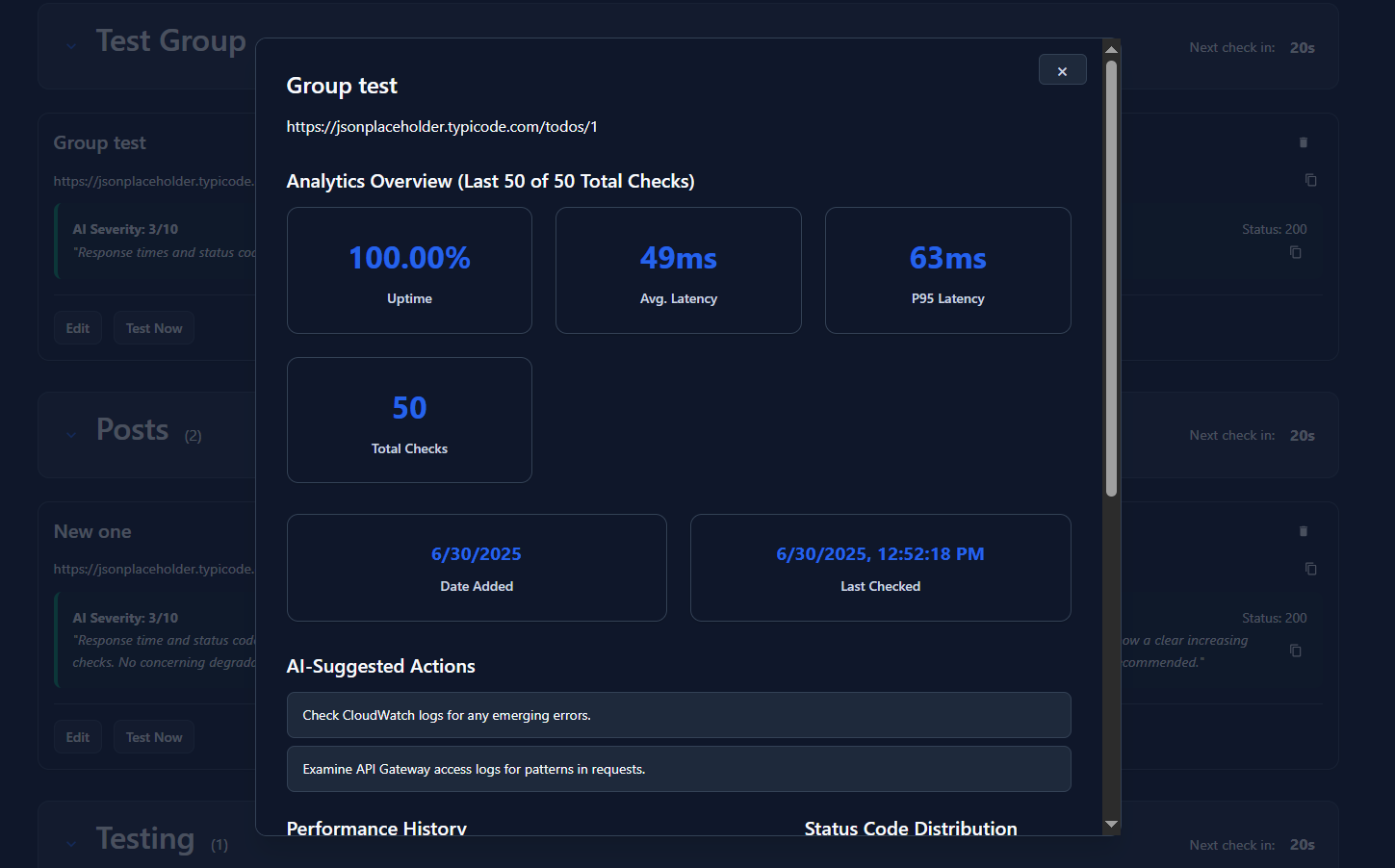
Task: Copy Group test AI analysis icon
Action: click(x=1296, y=252)
